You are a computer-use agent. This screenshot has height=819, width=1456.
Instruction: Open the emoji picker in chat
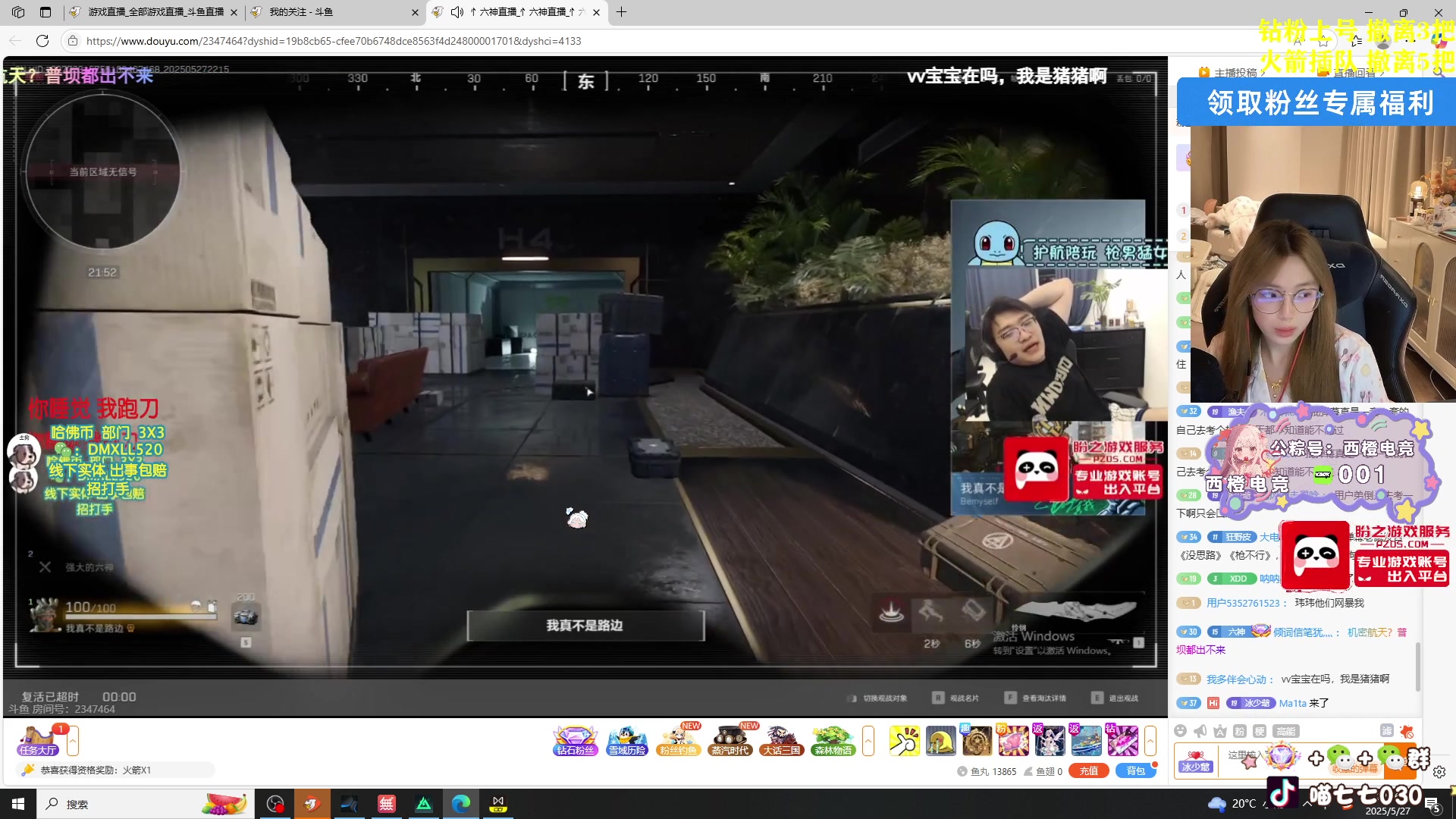(x=1180, y=730)
